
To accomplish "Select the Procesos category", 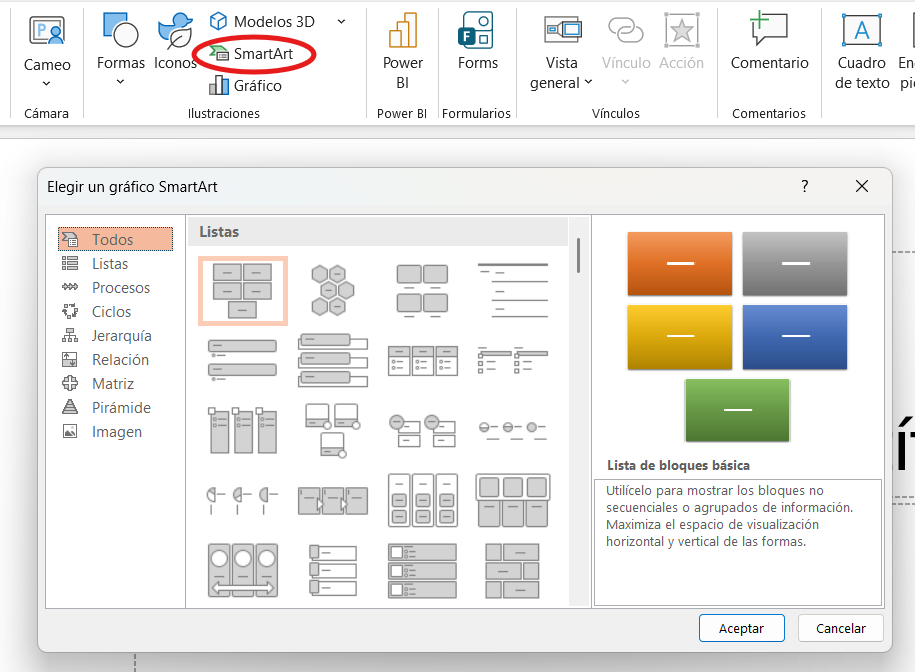I will click(x=116, y=288).
